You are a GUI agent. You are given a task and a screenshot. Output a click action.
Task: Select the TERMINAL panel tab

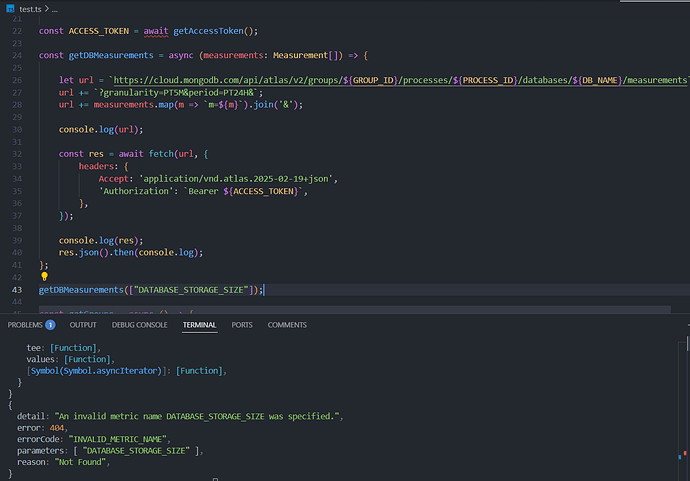coord(199,325)
